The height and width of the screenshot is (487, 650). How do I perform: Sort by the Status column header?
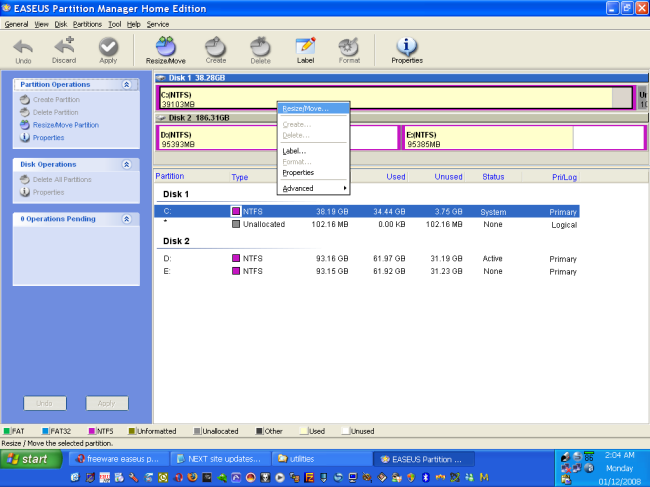pos(493,177)
